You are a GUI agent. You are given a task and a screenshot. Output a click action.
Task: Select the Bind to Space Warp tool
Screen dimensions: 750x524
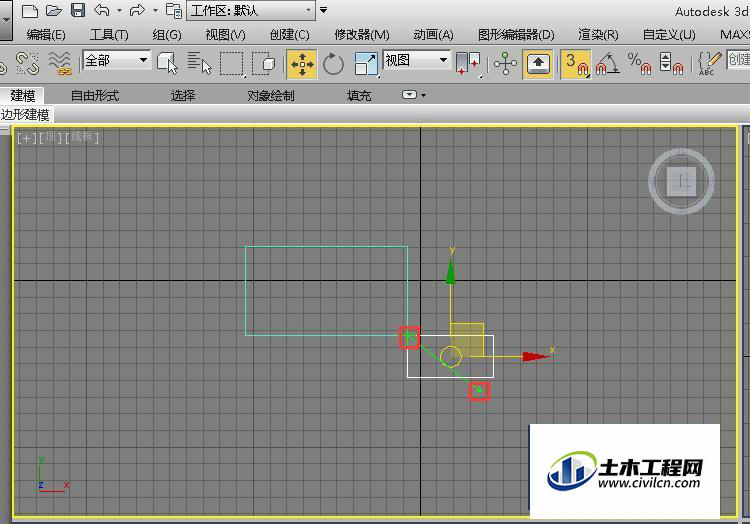[60, 64]
